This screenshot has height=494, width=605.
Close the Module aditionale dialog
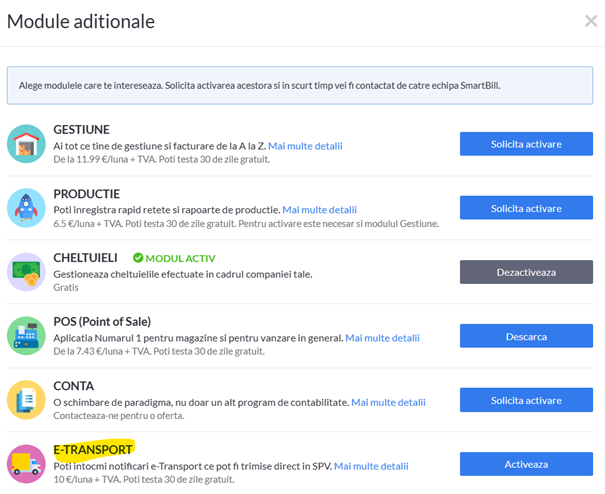pos(591,21)
